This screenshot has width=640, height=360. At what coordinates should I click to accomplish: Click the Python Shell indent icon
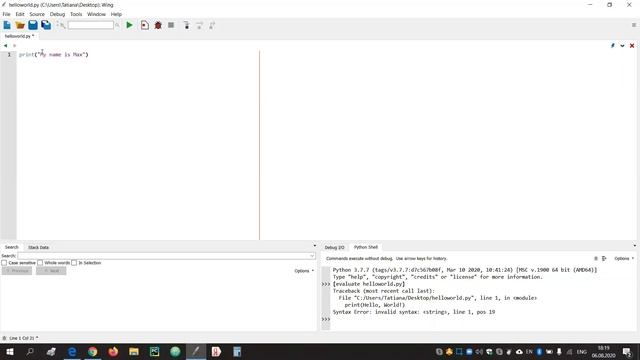click(604, 258)
